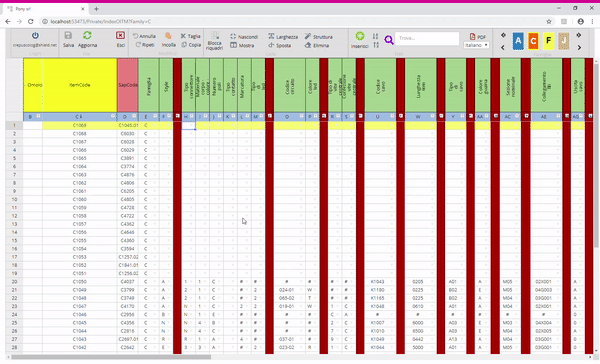The image size is (600, 364).
Task: Select the Pory srl browser tab
Action: pyautogui.click(x=46, y=9)
